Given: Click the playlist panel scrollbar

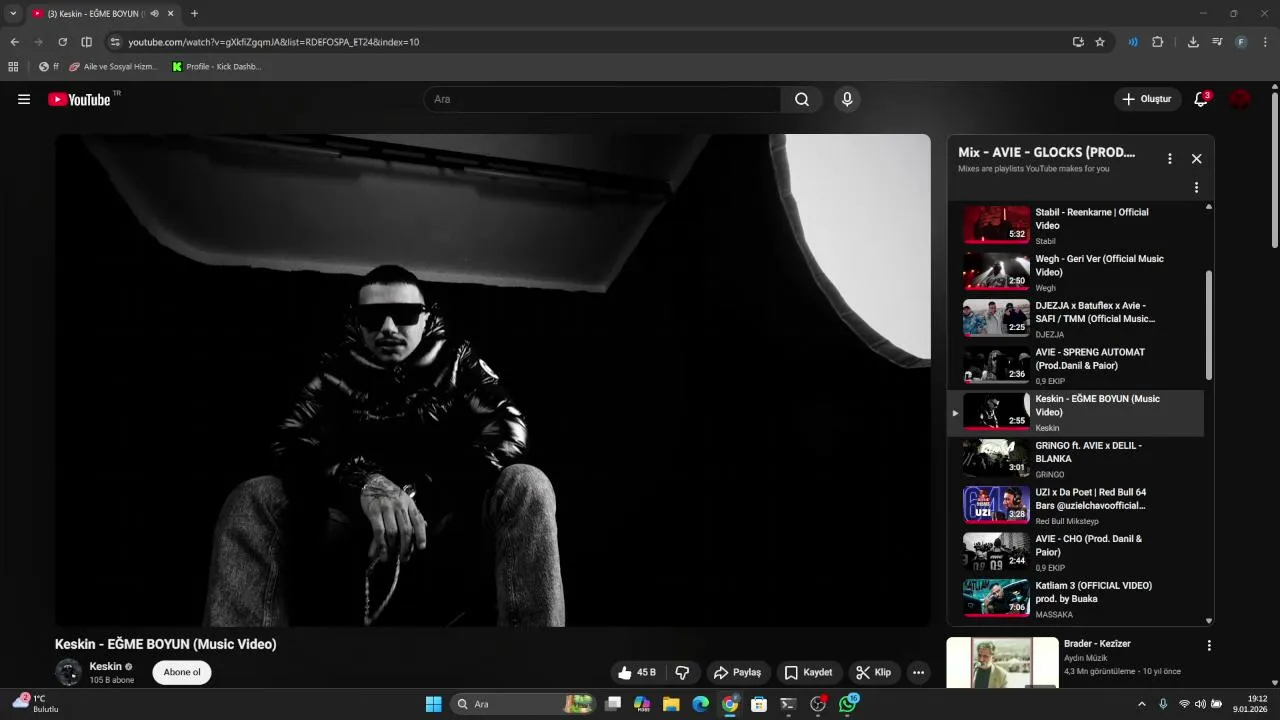Looking at the screenshot, I should 1209,325.
